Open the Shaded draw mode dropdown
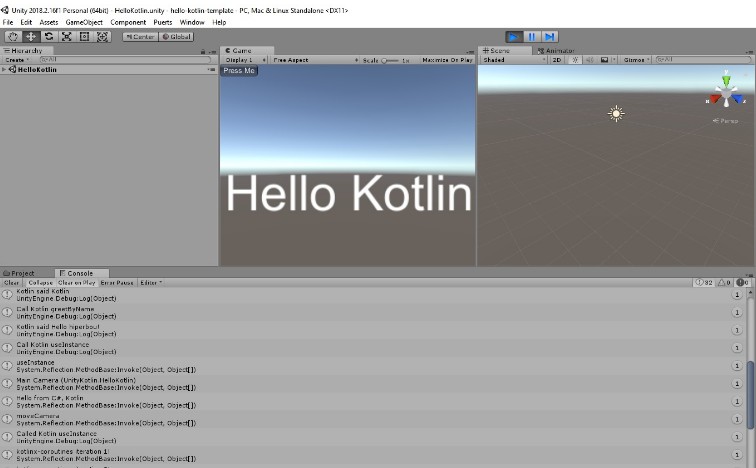Screen dimensions: 756x468 pyautogui.click(x=514, y=60)
